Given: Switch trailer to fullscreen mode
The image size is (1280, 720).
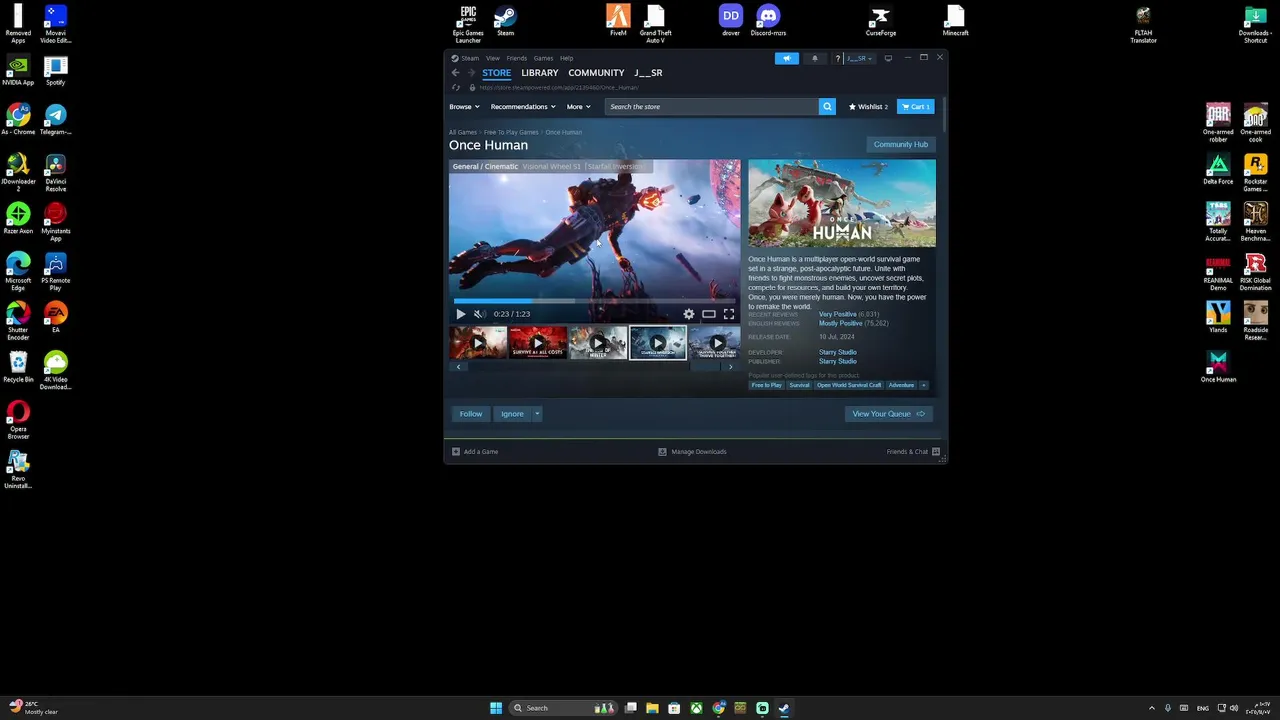Looking at the screenshot, I should (x=729, y=314).
